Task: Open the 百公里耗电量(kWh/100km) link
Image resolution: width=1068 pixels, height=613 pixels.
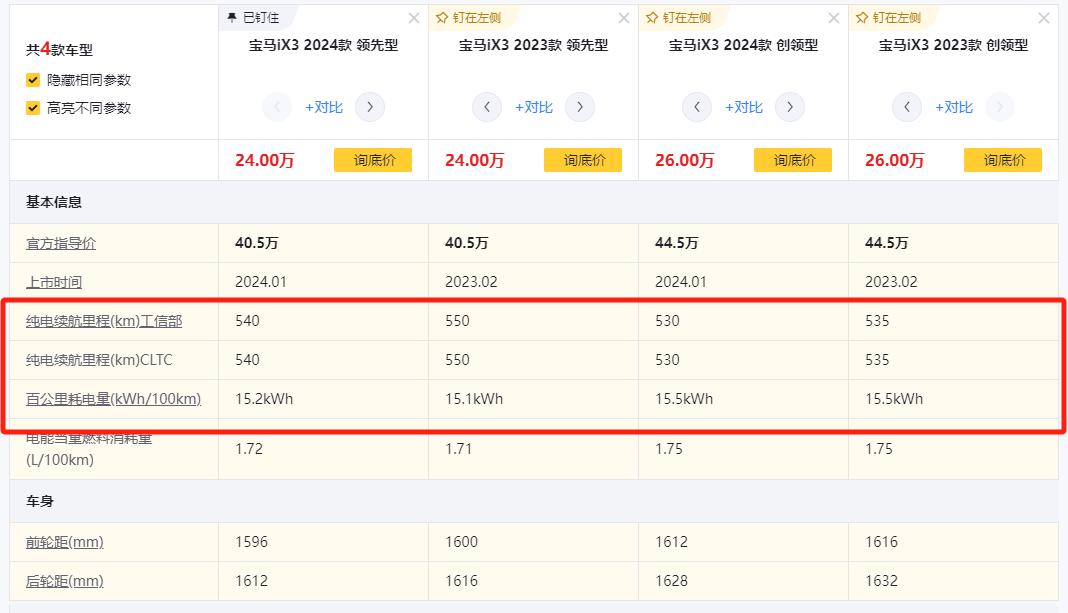Action: click(x=113, y=399)
